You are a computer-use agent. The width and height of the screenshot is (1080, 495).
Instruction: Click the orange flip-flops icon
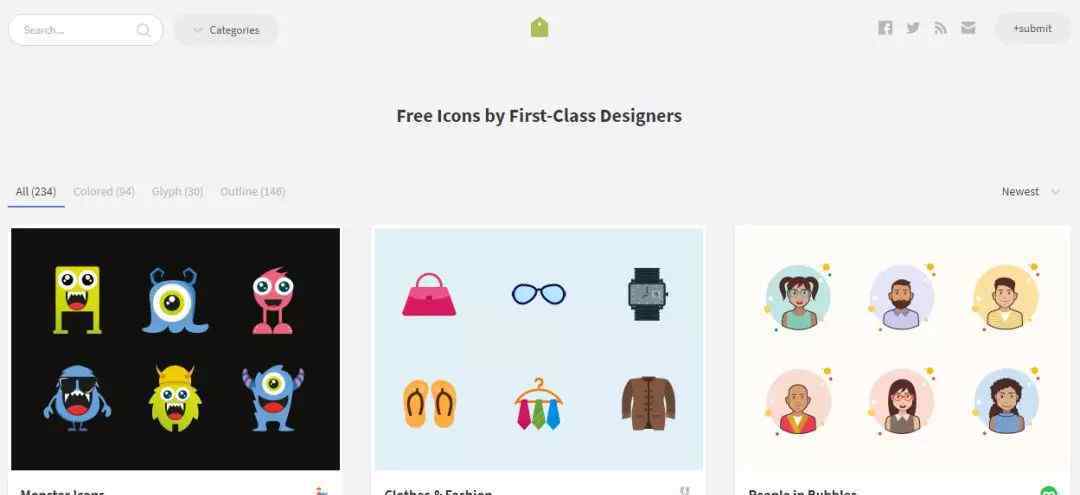(x=429, y=404)
